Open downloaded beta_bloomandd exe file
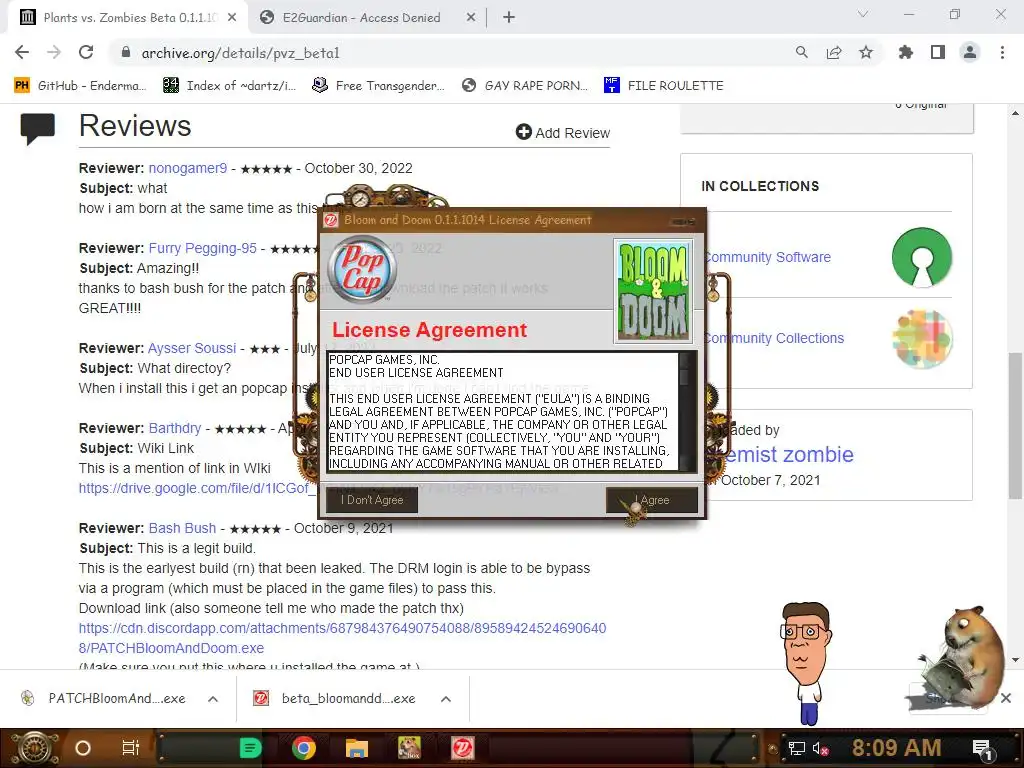This screenshot has width=1024, height=768. pos(334,699)
